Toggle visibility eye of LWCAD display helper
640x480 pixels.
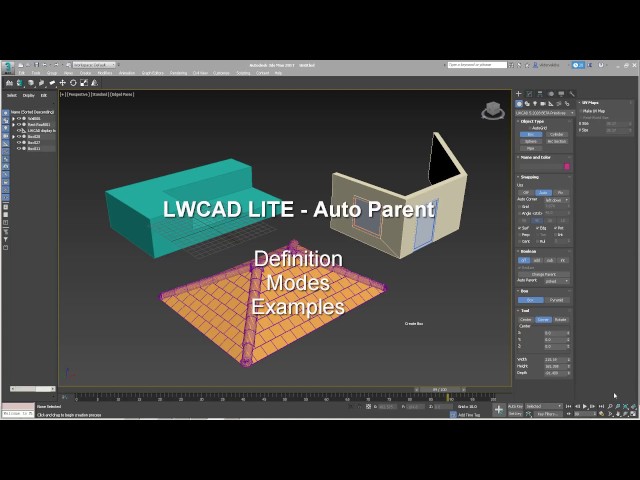[19, 131]
